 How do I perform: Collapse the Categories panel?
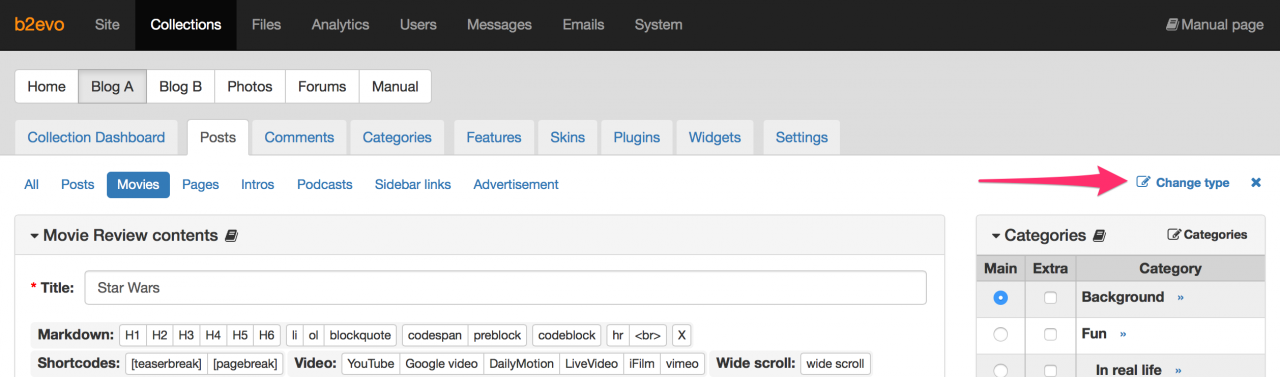click(996, 236)
